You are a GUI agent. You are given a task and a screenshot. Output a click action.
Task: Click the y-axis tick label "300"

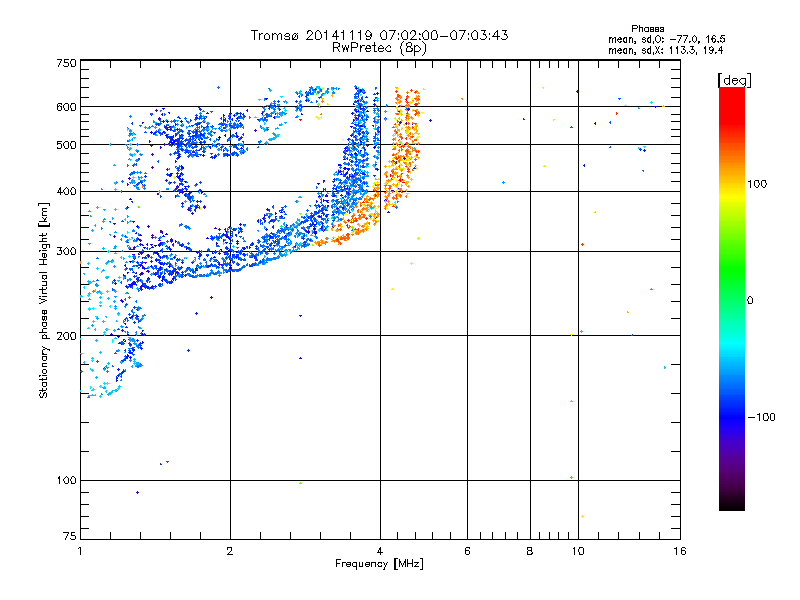click(x=66, y=251)
